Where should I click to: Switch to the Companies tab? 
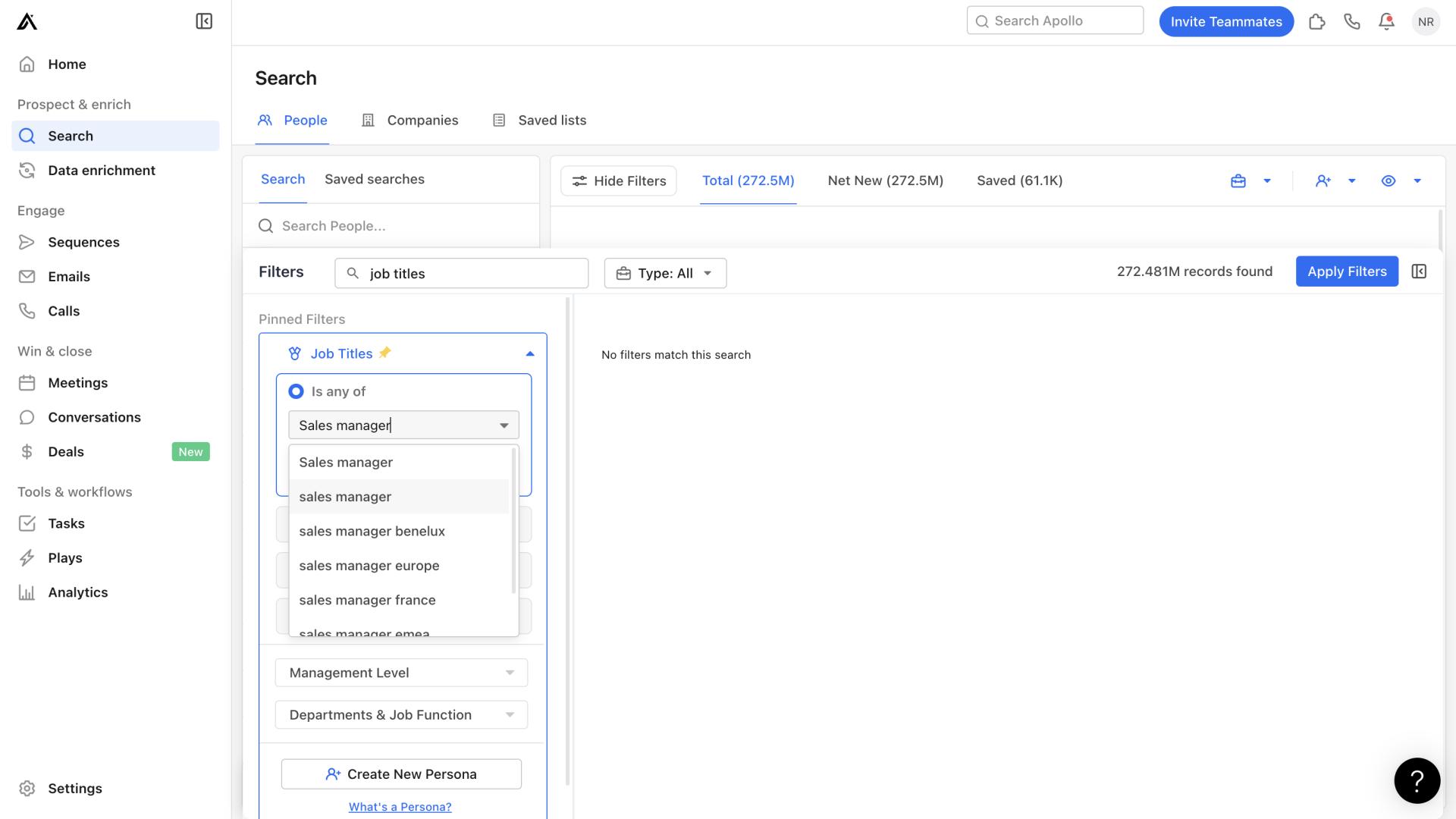coord(410,121)
